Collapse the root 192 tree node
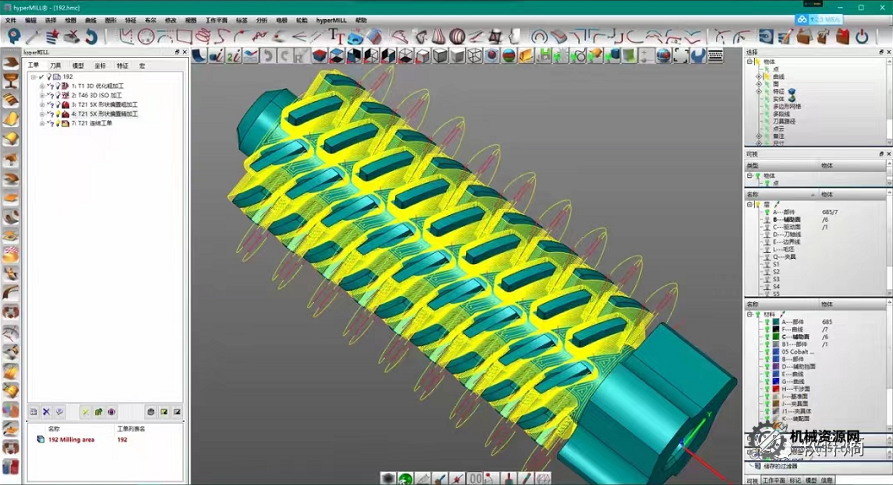 (x=33, y=77)
